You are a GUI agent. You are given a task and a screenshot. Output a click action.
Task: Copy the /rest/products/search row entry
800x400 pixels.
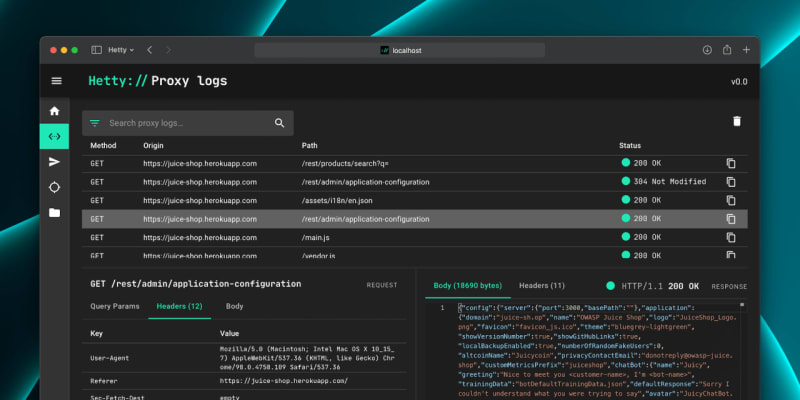pos(731,163)
